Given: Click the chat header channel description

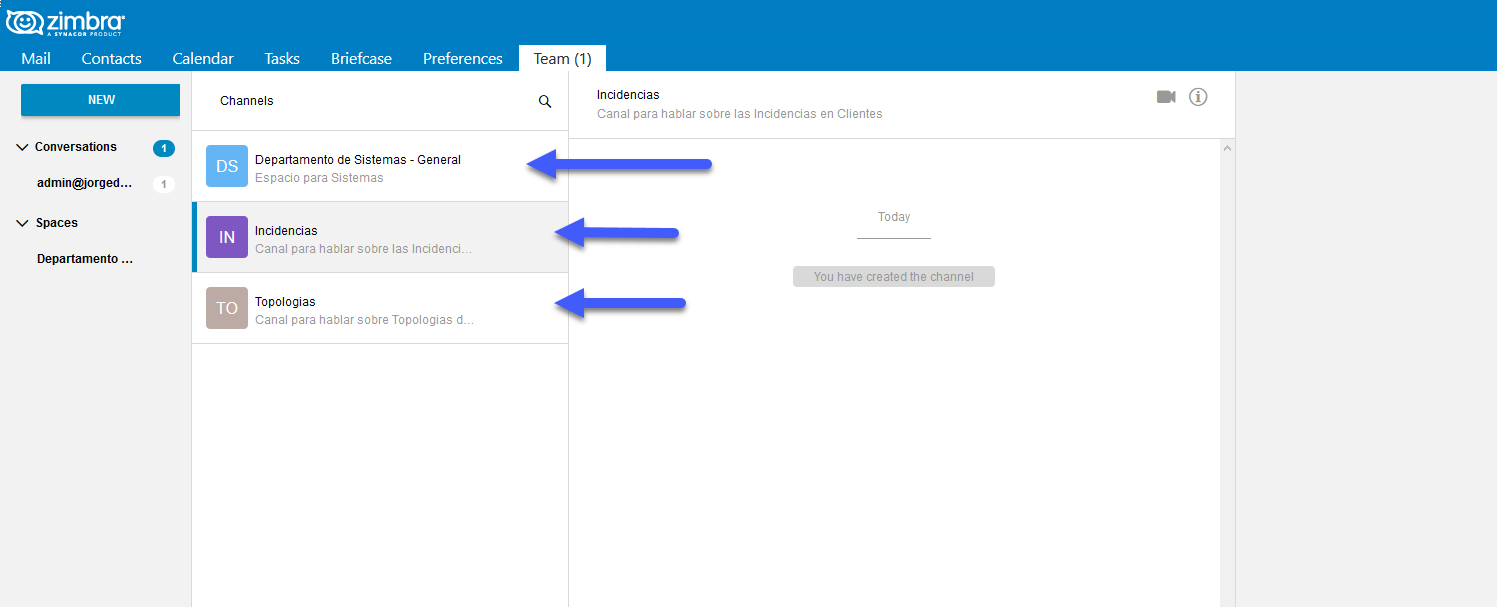Looking at the screenshot, I should pos(740,114).
